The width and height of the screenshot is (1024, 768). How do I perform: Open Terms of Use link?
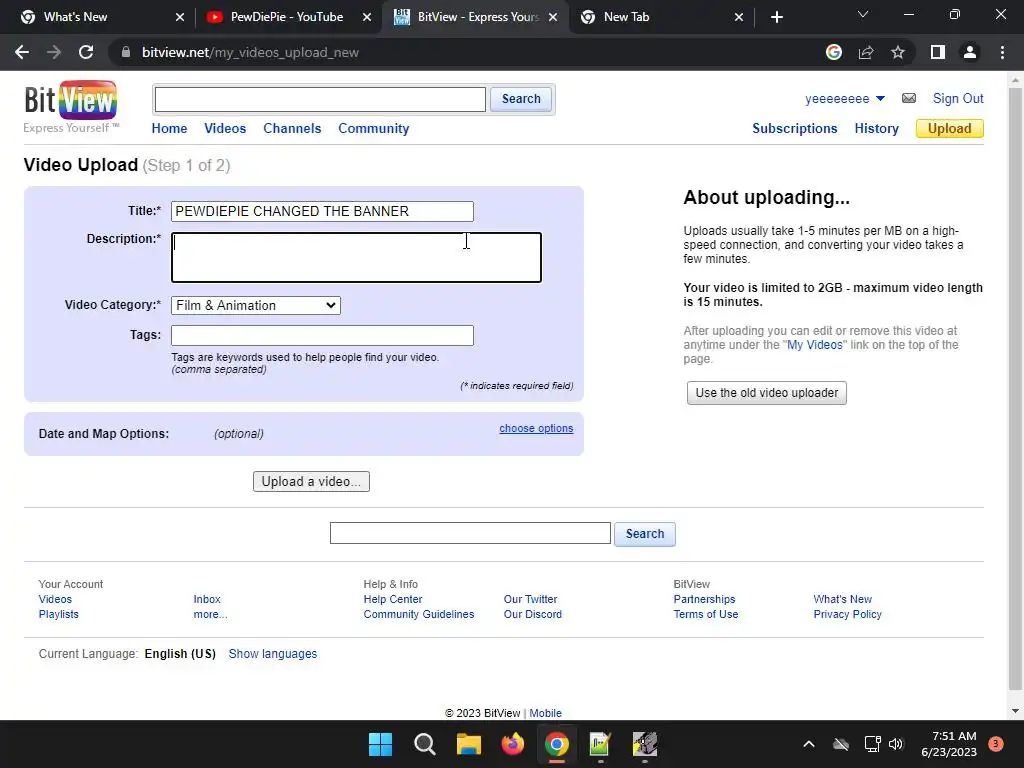(706, 615)
